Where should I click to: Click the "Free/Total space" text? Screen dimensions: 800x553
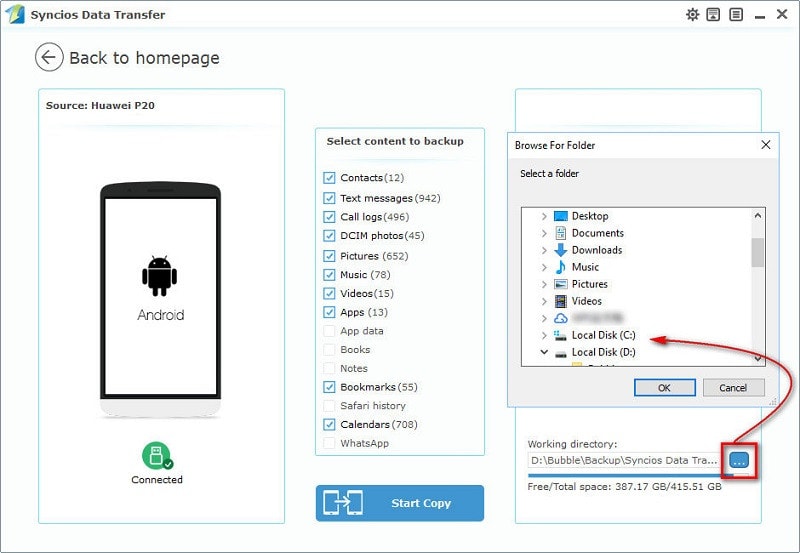(624, 487)
